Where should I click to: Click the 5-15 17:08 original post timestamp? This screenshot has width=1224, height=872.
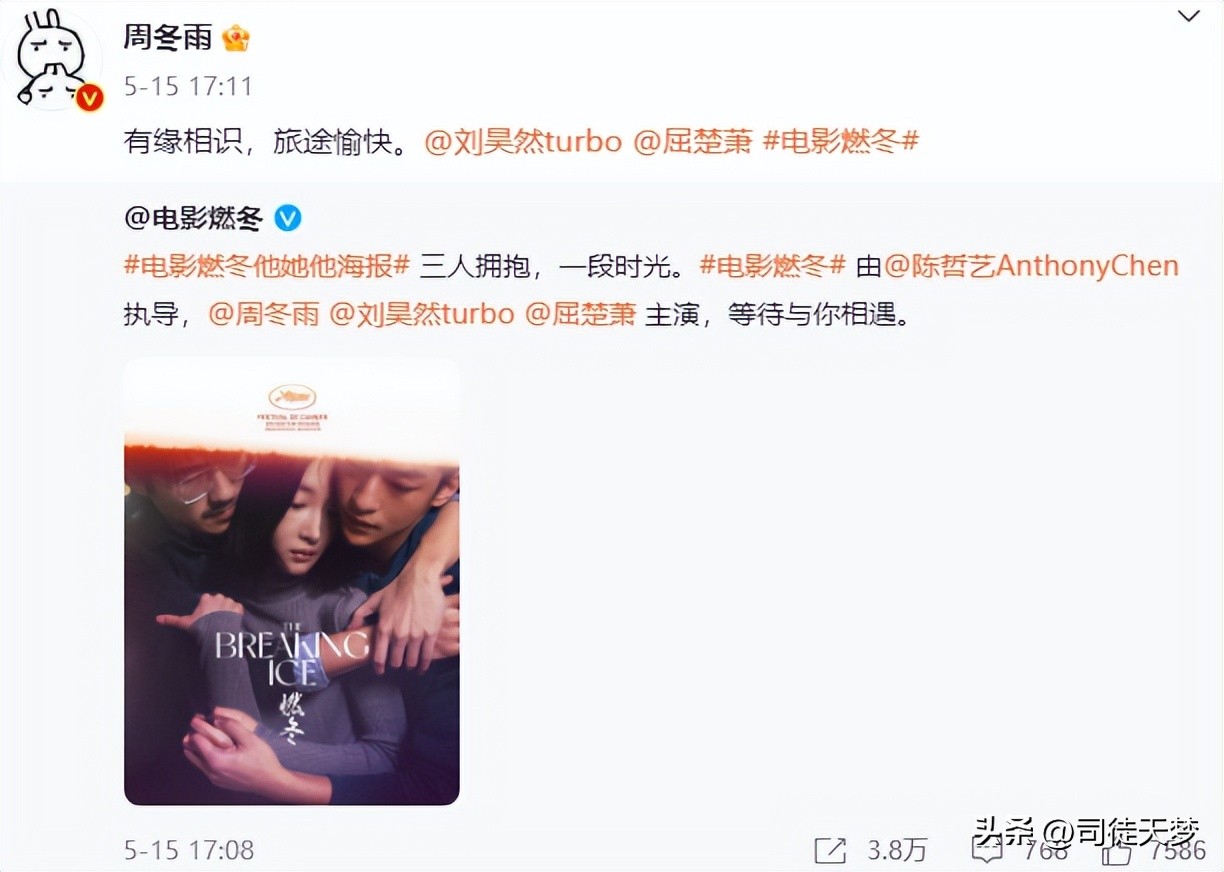[x=189, y=851]
